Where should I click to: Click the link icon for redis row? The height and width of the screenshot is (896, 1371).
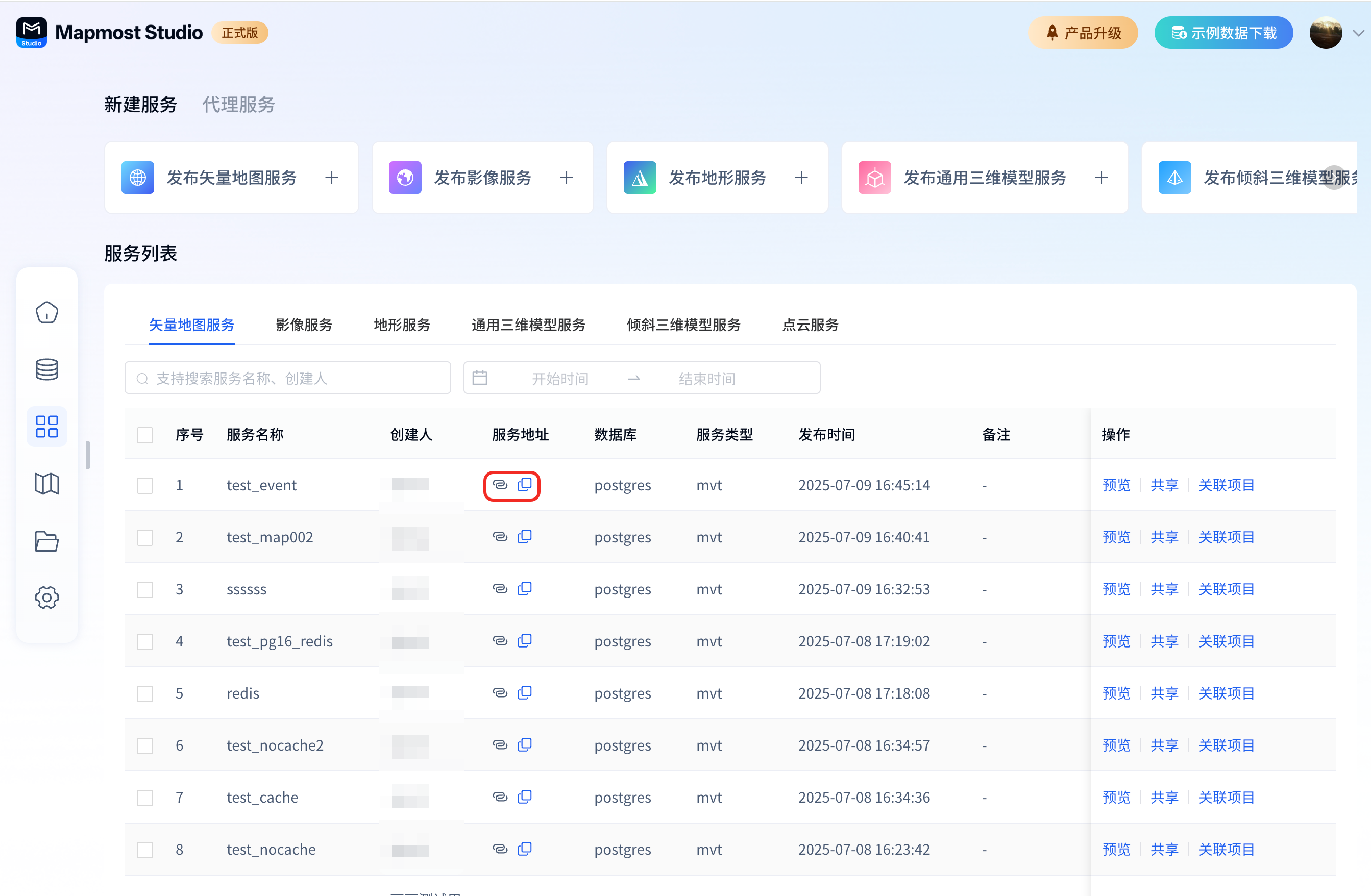click(500, 693)
